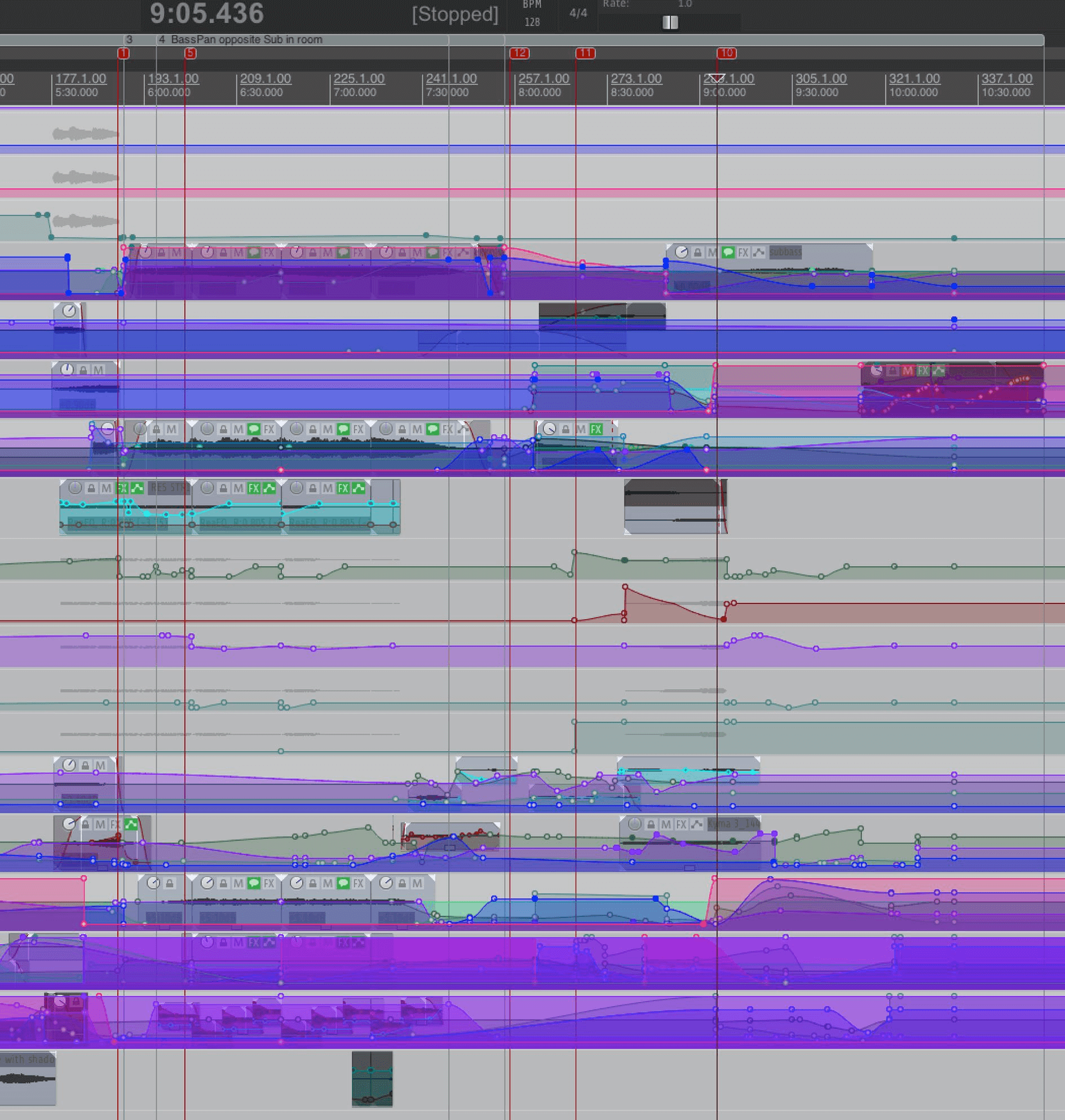The height and width of the screenshot is (1120, 1065).
Task: Open the FX button on the third teal ReaEQ item
Action: tap(343, 488)
